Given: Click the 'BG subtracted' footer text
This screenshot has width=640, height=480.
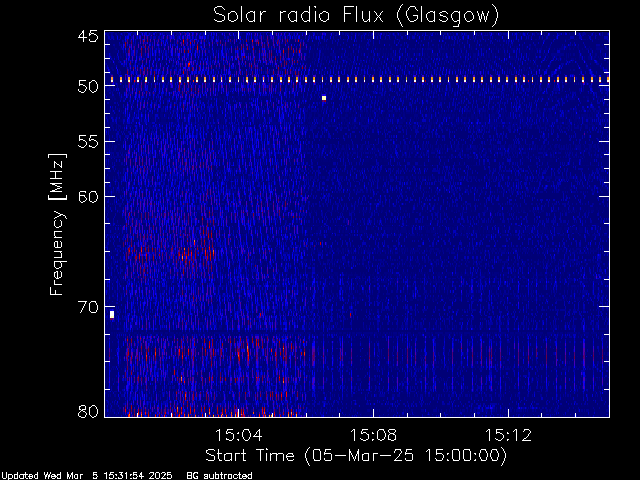Looking at the screenshot, I should coord(219,476).
